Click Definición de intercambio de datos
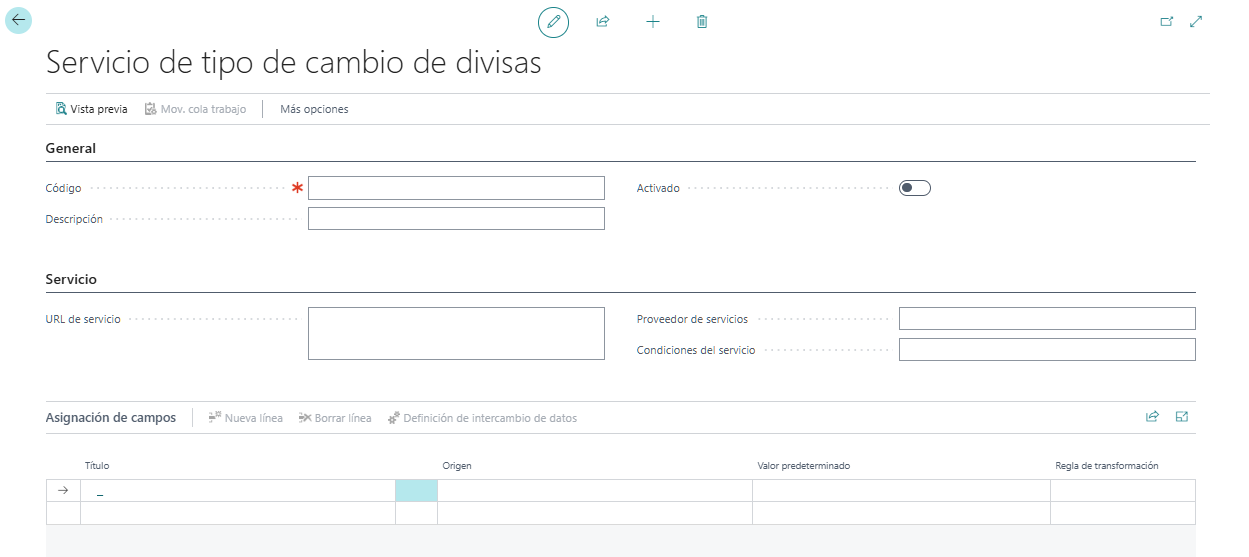Image resolution: width=1249 pixels, height=557 pixels. (482, 418)
